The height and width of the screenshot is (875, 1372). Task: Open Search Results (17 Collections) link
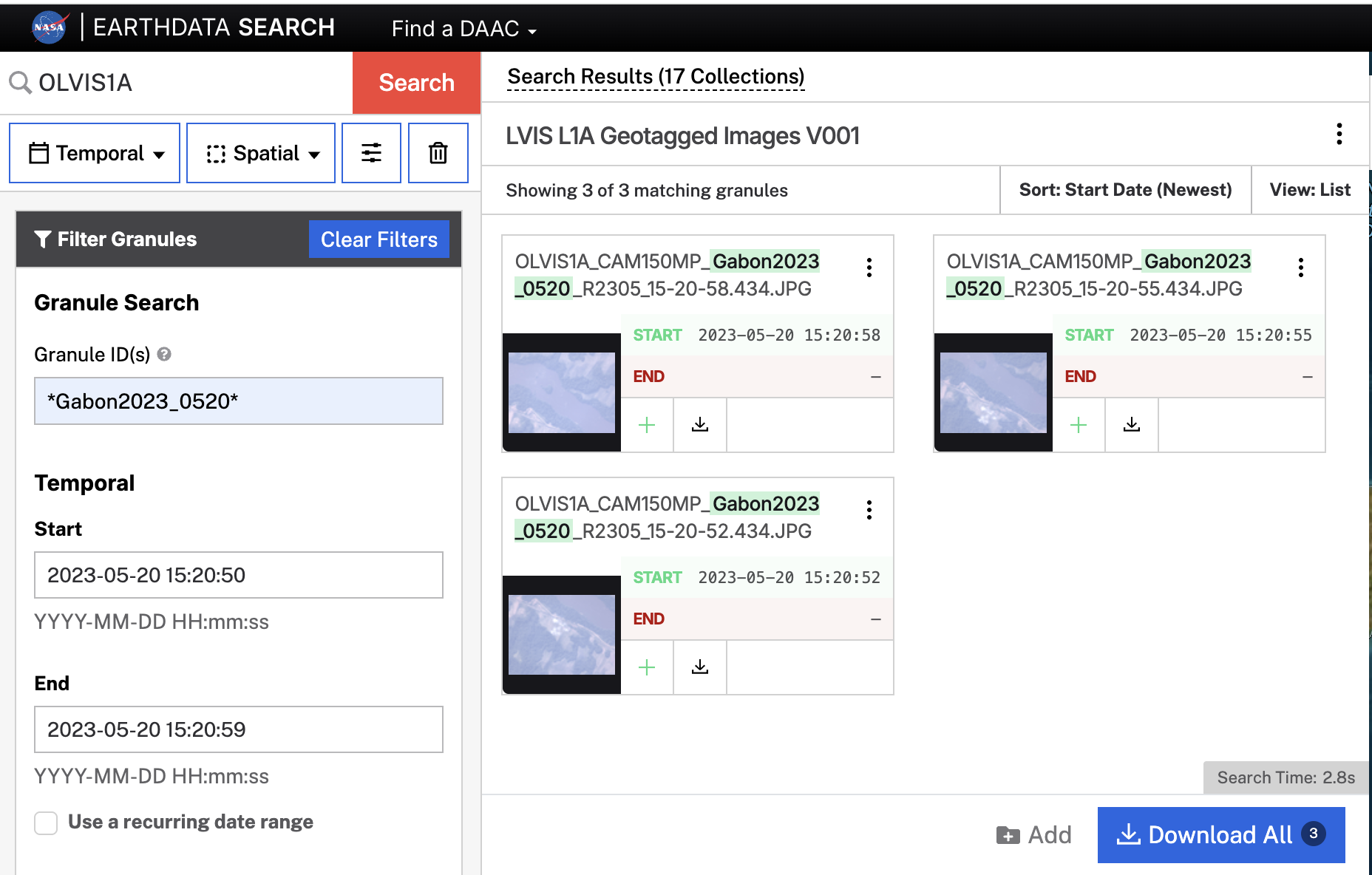656,77
